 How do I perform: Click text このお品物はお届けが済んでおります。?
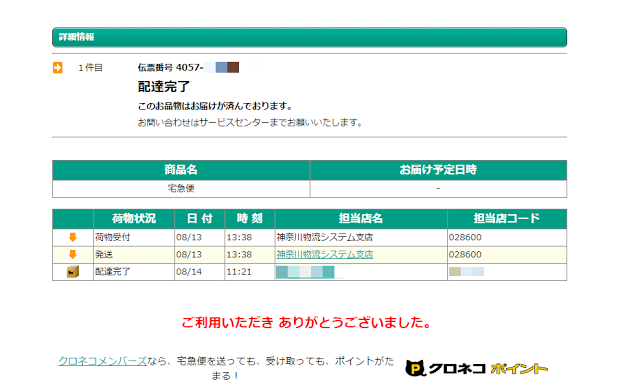click(x=216, y=106)
